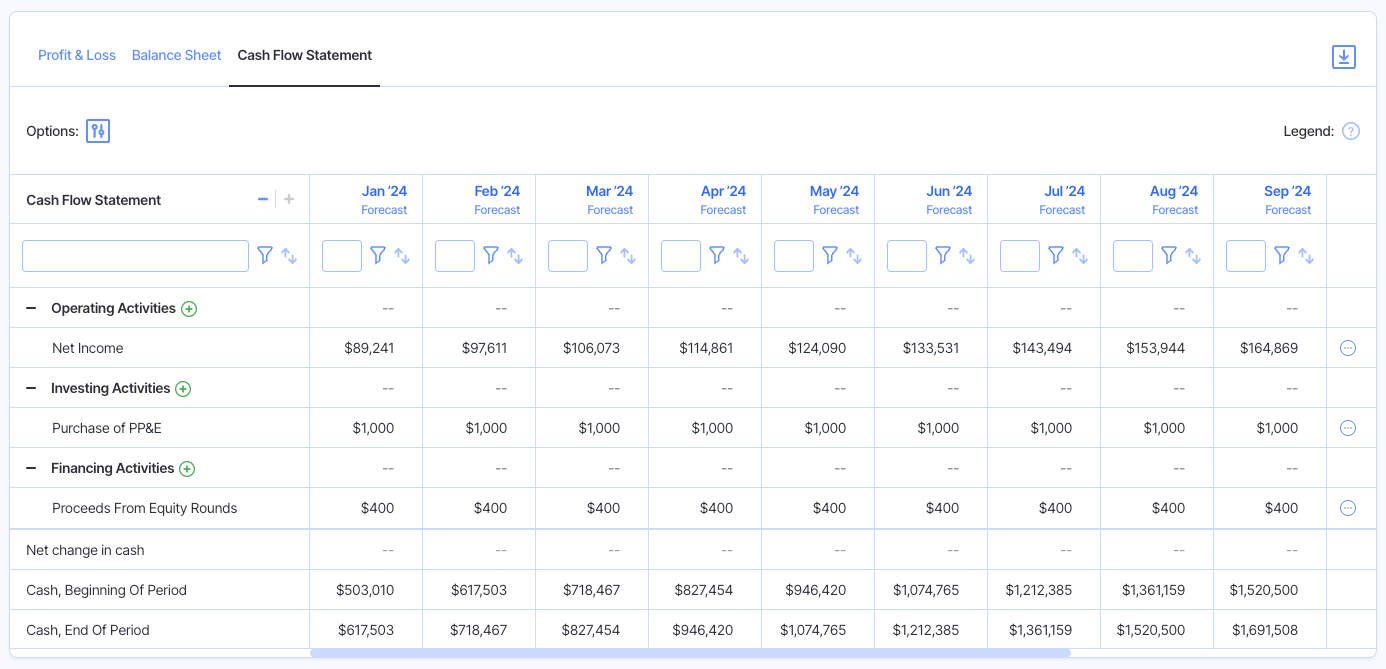The width and height of the screenshot is (1386, 669).
Task: Add a line item under Financing Activities
Action: (x=189, y=468)
